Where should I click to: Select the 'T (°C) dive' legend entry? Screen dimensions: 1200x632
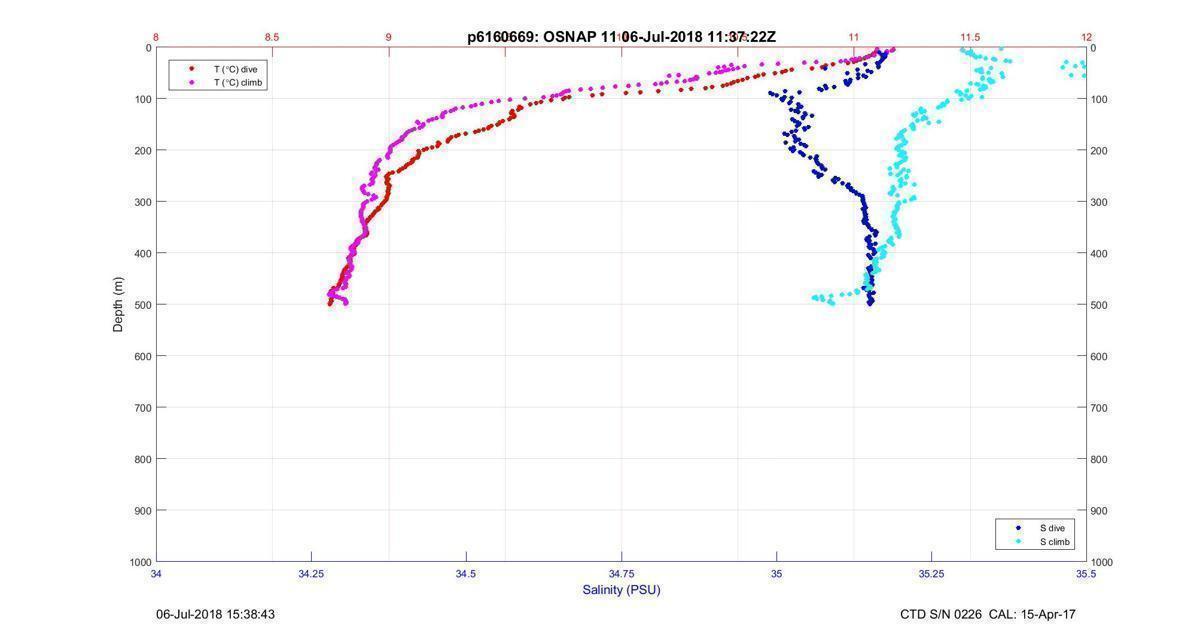(236, 69)
